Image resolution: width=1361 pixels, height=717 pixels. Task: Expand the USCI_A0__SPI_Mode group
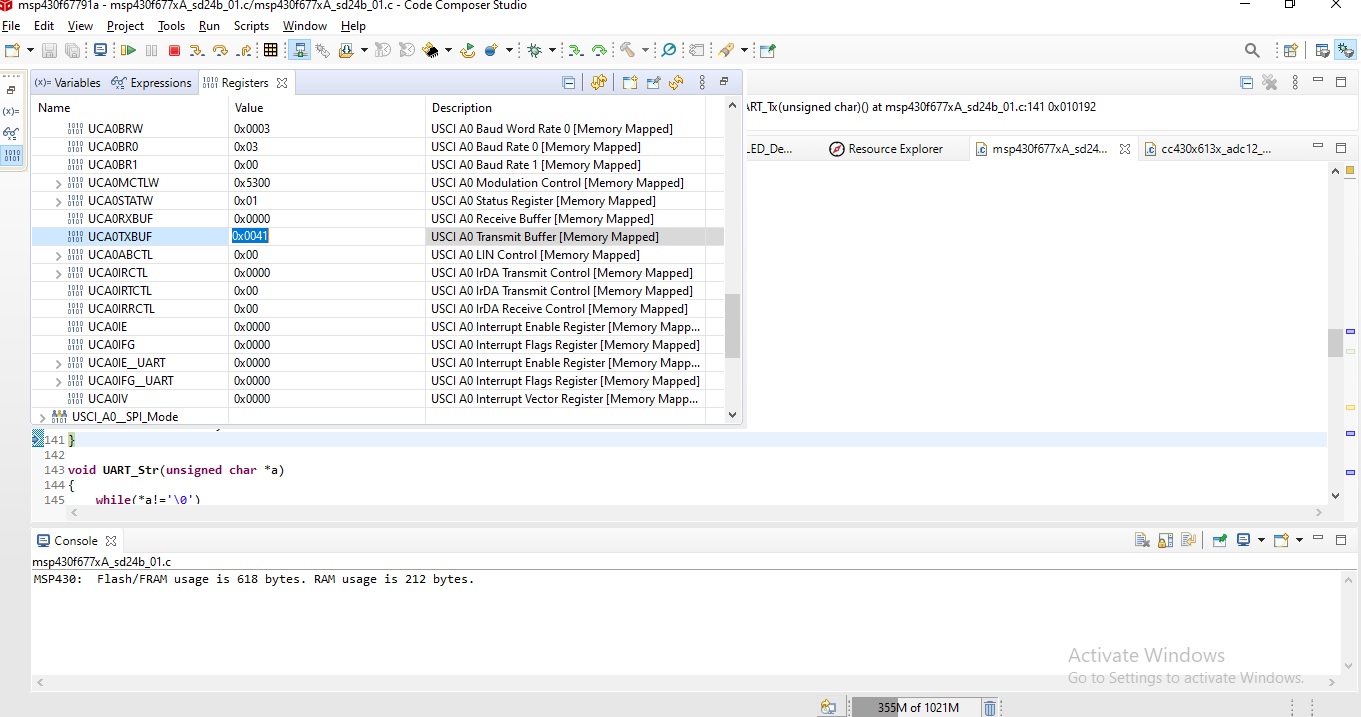42,416
